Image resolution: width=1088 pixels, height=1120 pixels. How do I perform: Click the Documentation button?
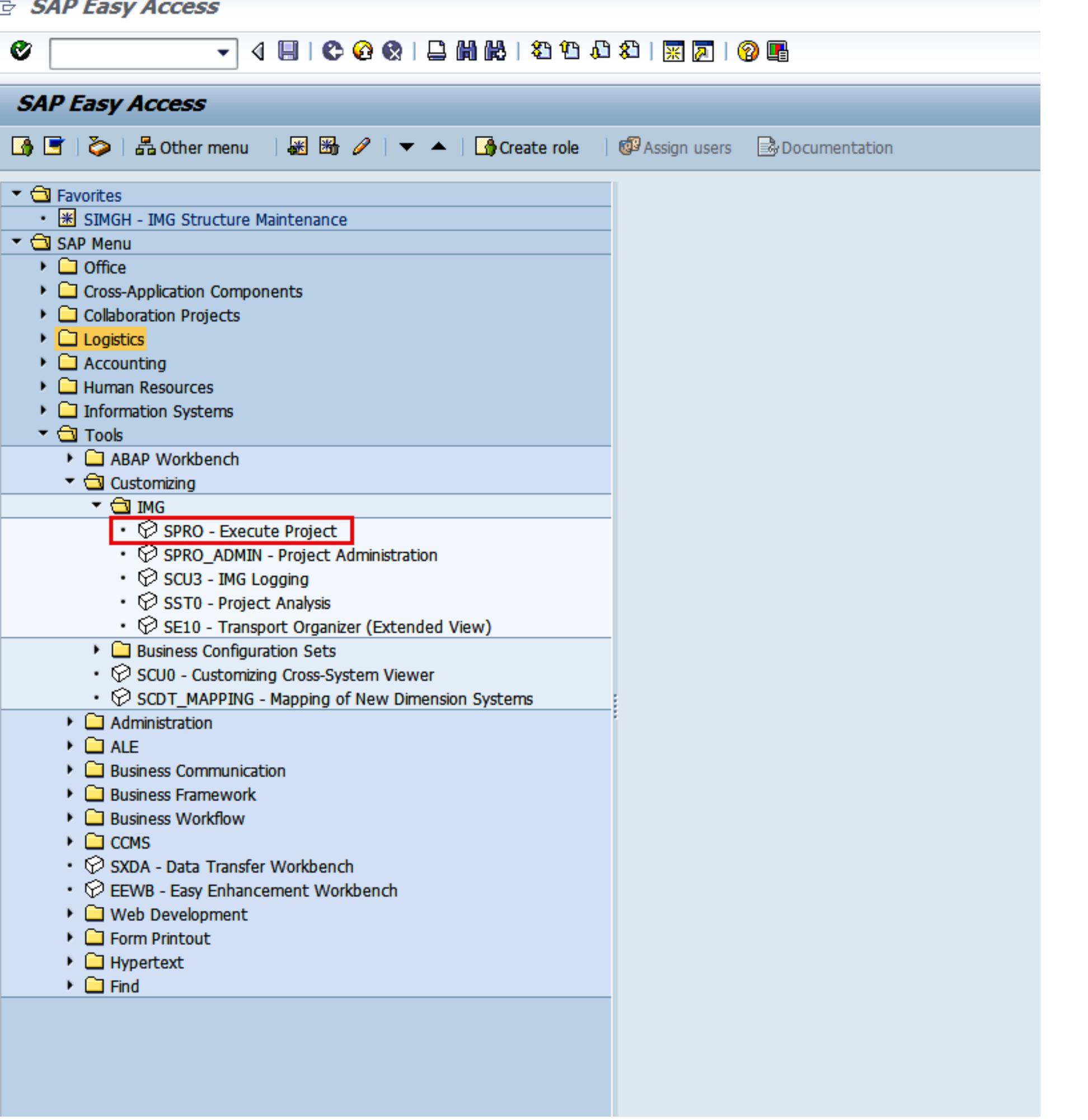click(827, 149)
